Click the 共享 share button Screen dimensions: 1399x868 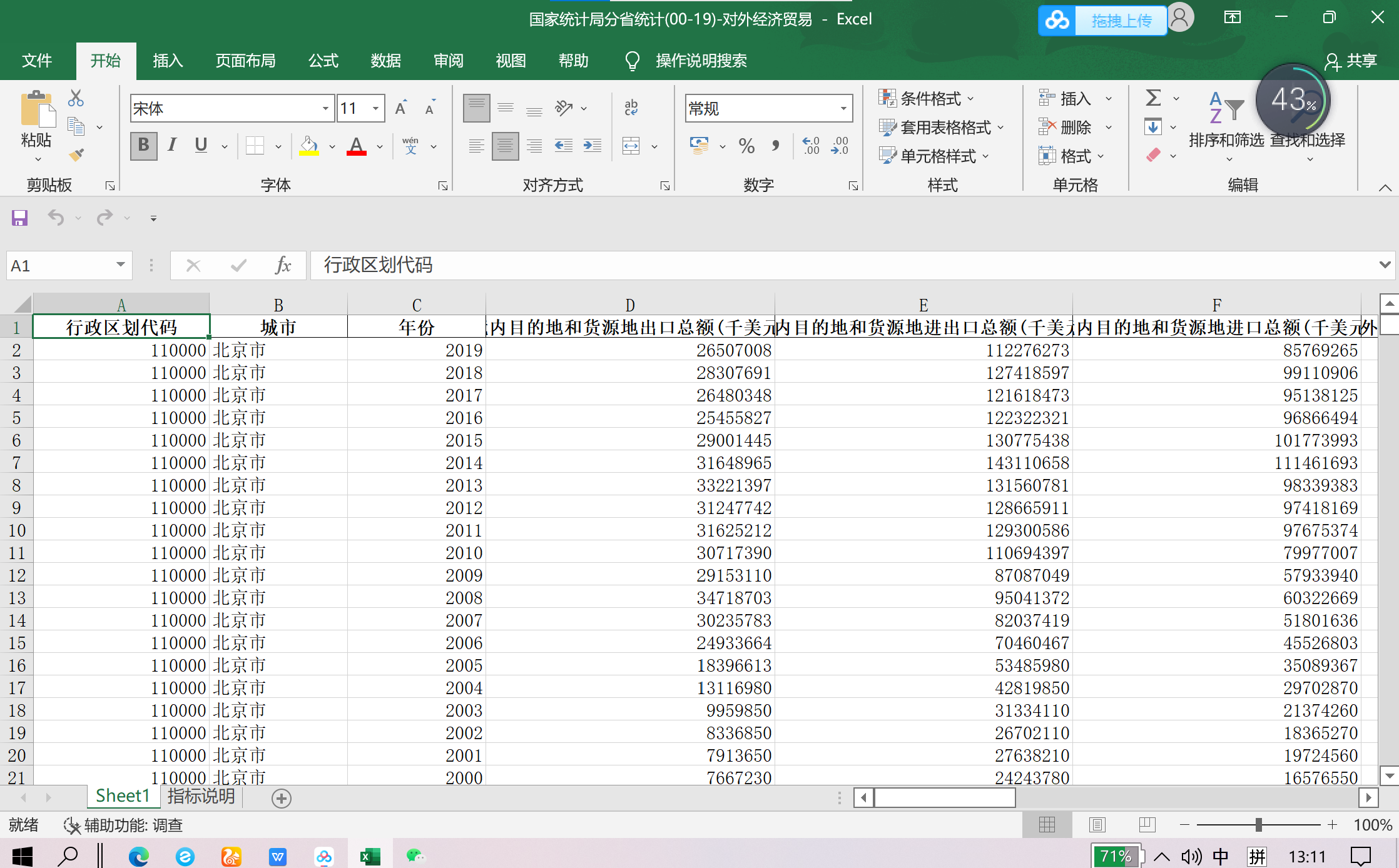[x=1351, y=61]
